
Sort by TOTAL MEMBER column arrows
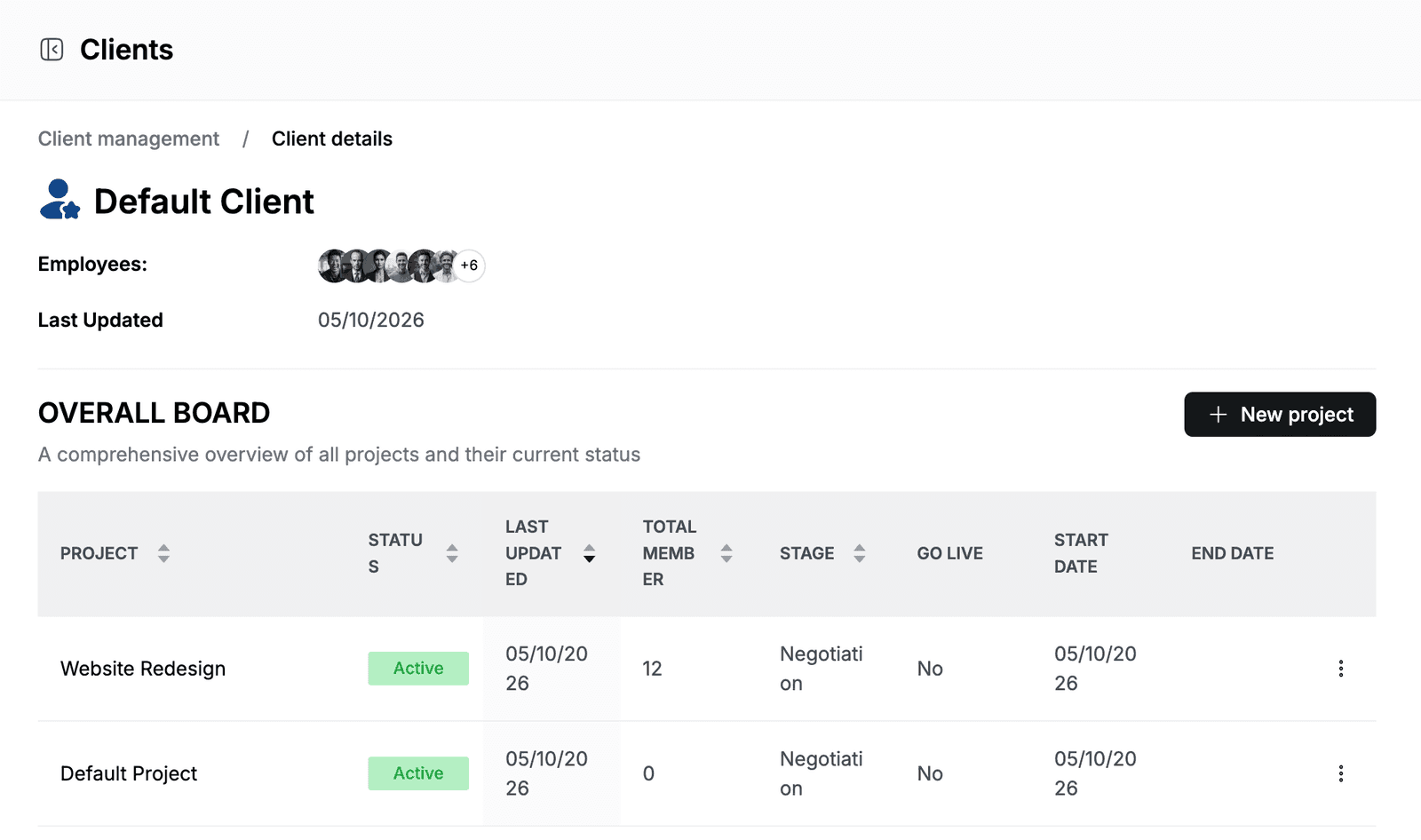pos(726,553)
